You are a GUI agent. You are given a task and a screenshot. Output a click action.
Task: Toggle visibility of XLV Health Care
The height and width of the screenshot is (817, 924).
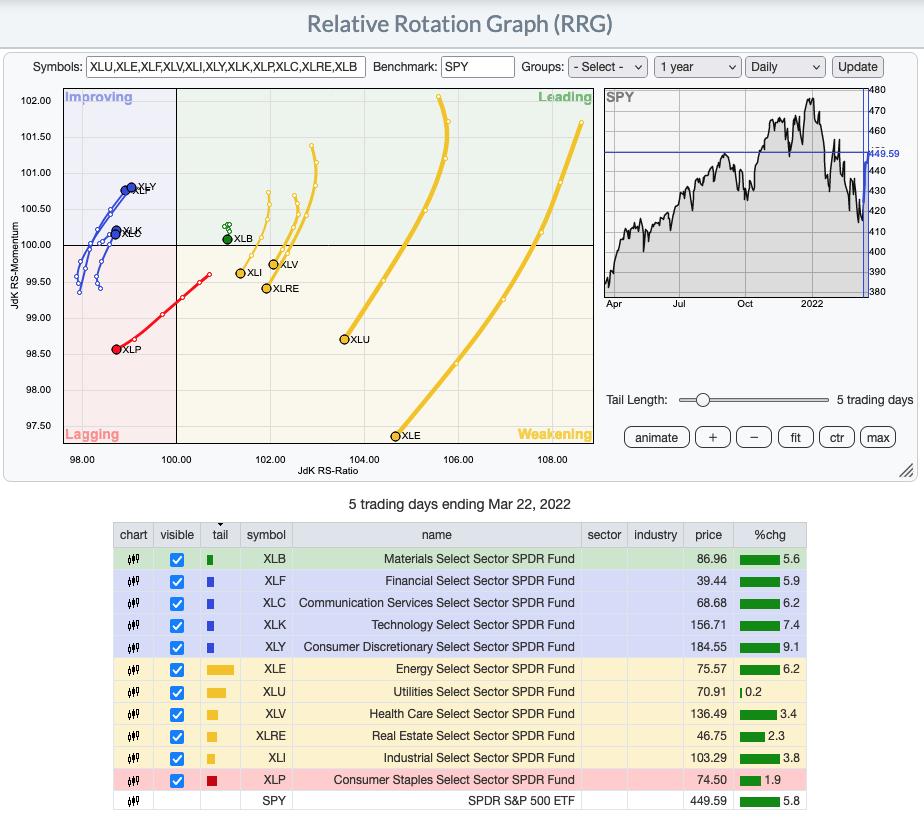click(177, 715)
